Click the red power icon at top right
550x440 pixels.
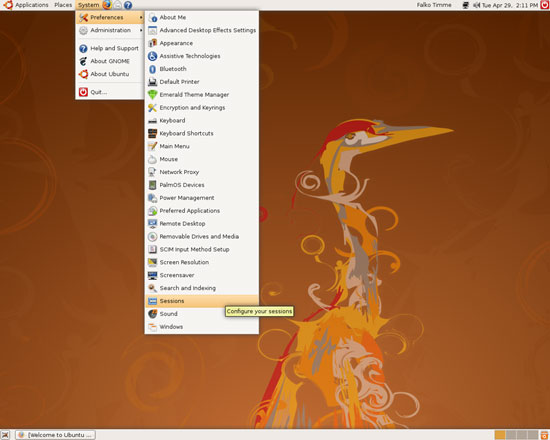pos(545,5)
